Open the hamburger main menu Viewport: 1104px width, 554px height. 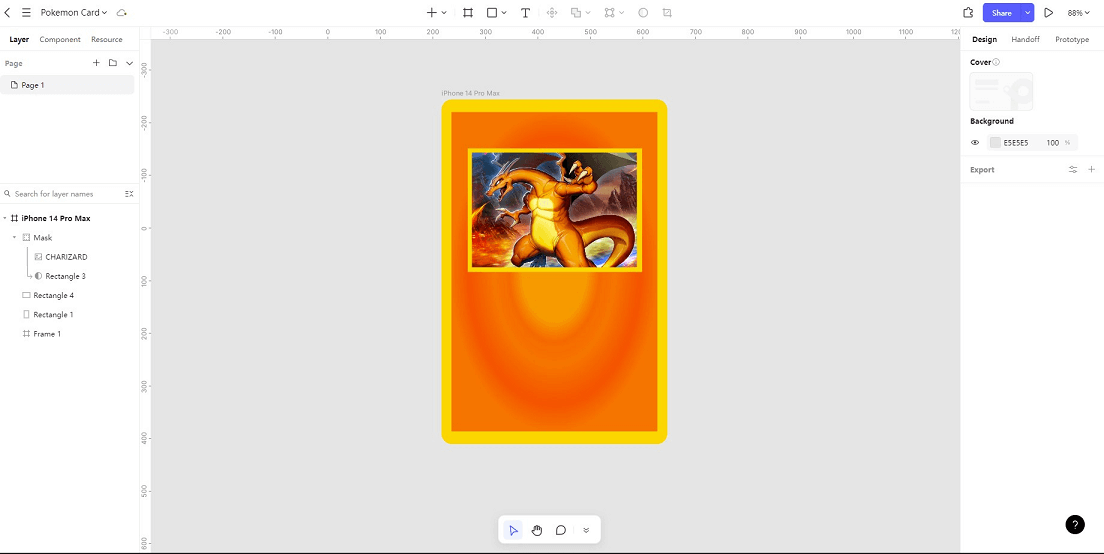coord(26,13)
